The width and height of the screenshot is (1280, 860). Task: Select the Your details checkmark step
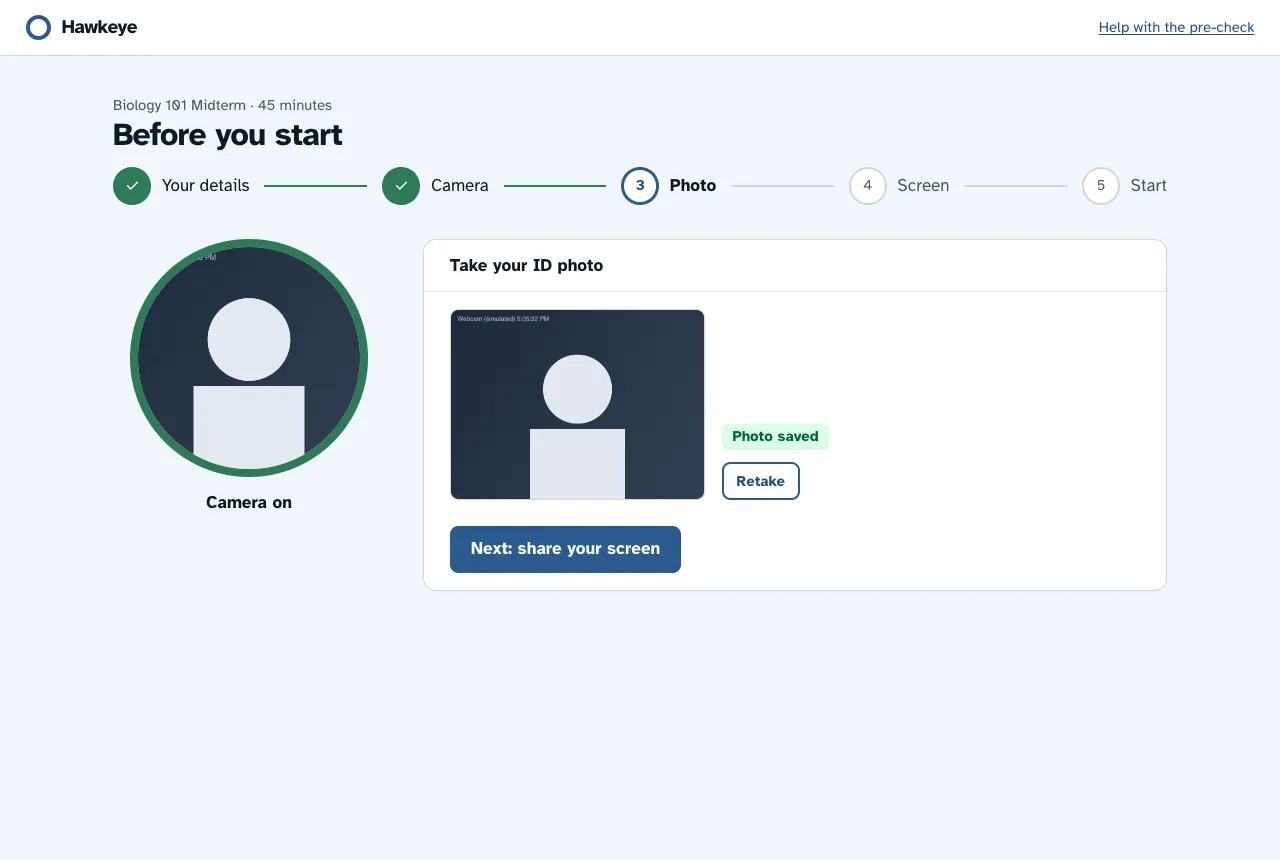132,186
